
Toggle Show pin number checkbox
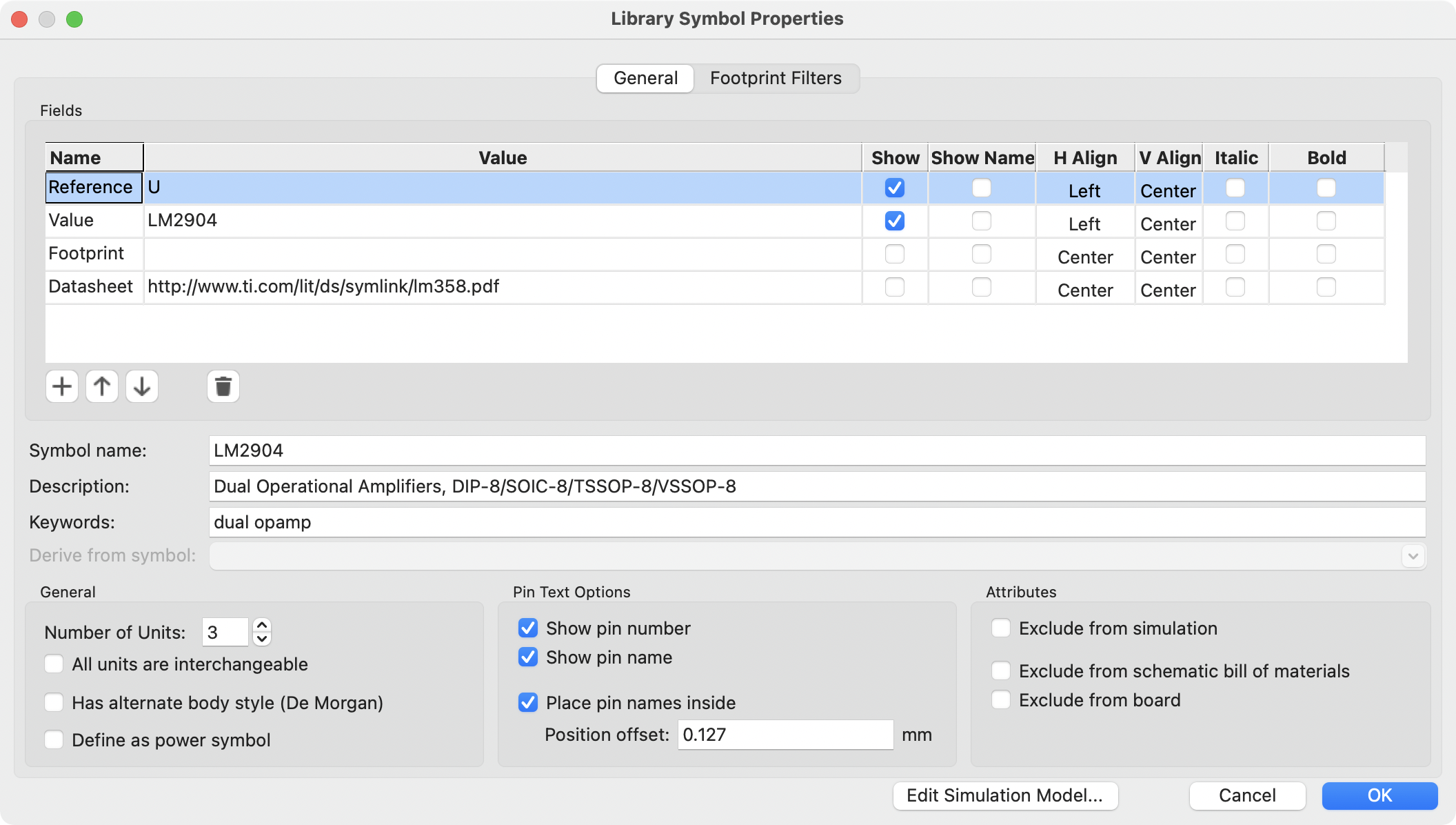click(x=527, y=628)
